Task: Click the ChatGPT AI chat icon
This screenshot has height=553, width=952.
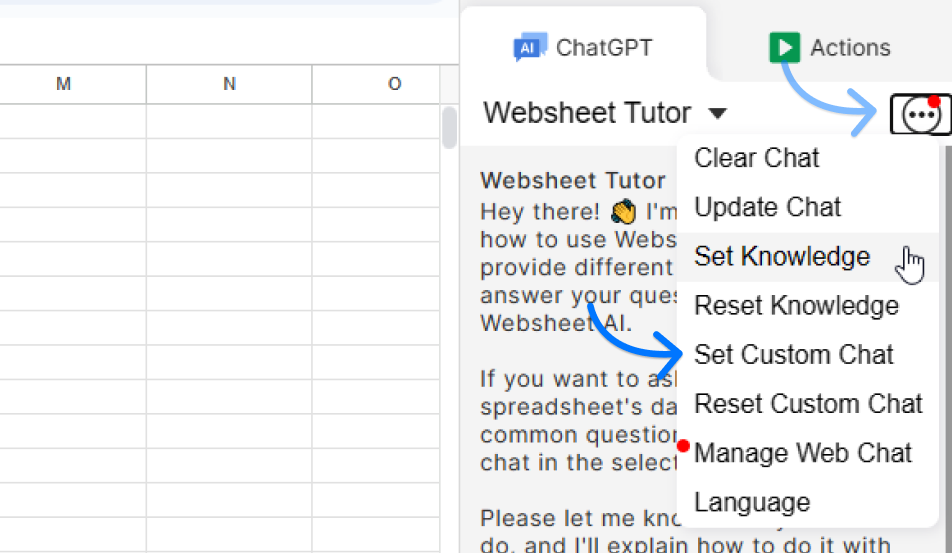Action: tap(529, 47)
